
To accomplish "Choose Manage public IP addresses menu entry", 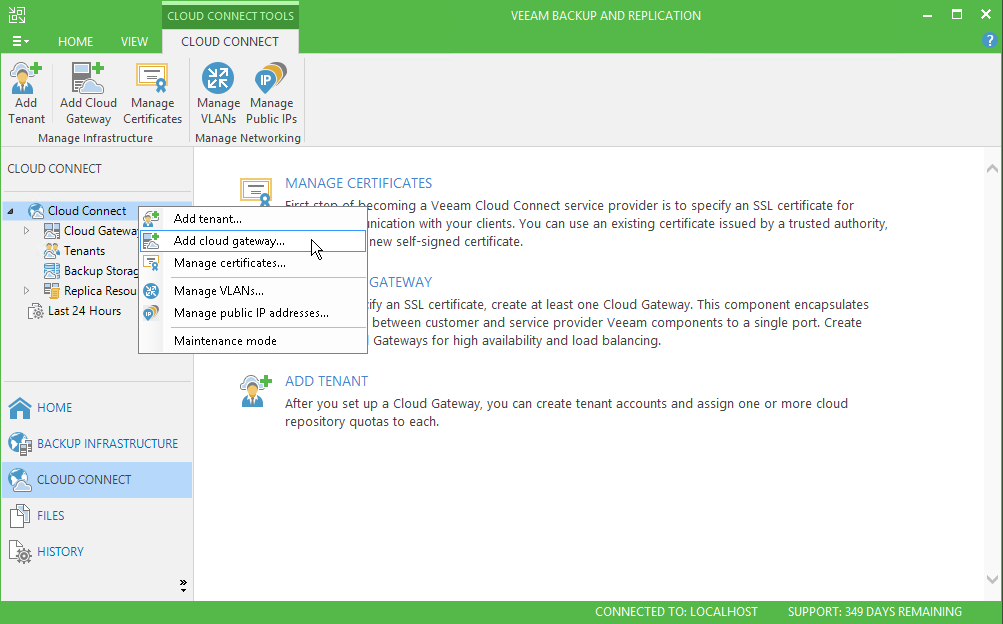I will (253, 313).
